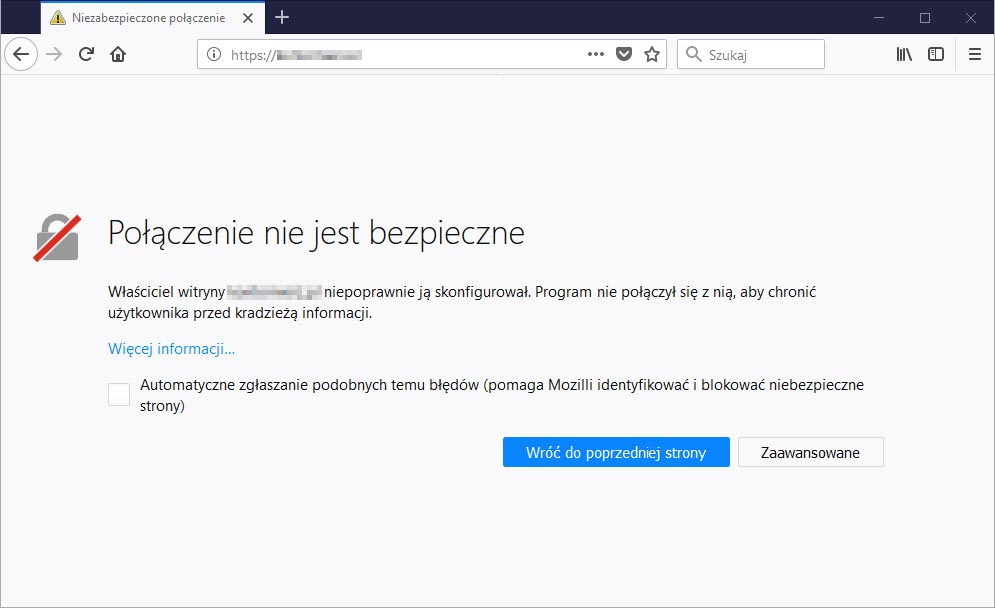Select the Niezabezpieczone połączenie tab

(x=152, y=18)
